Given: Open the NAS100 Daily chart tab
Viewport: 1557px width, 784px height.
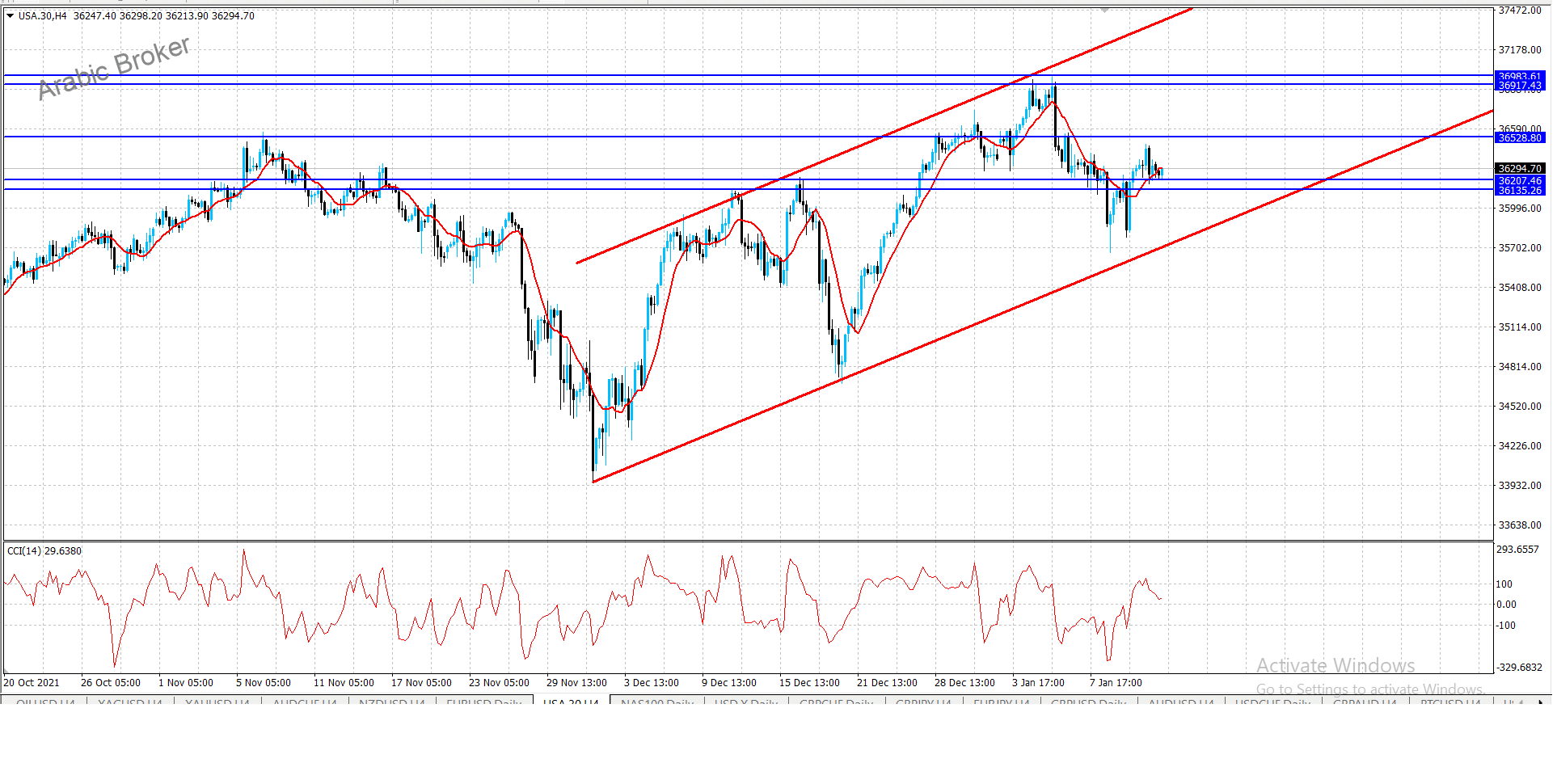Looking at the screenshot, I should 657,702.
